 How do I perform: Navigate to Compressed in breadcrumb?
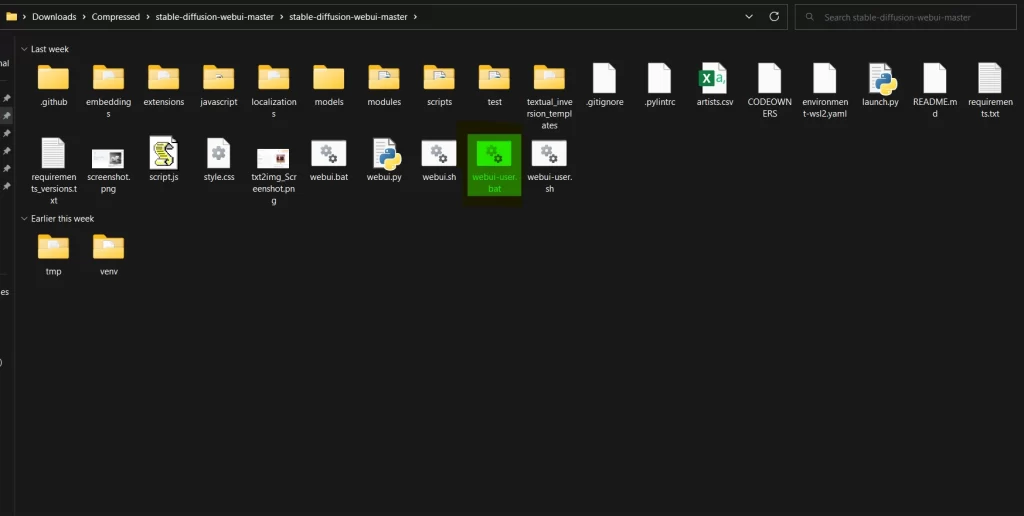tap(116, 17)
